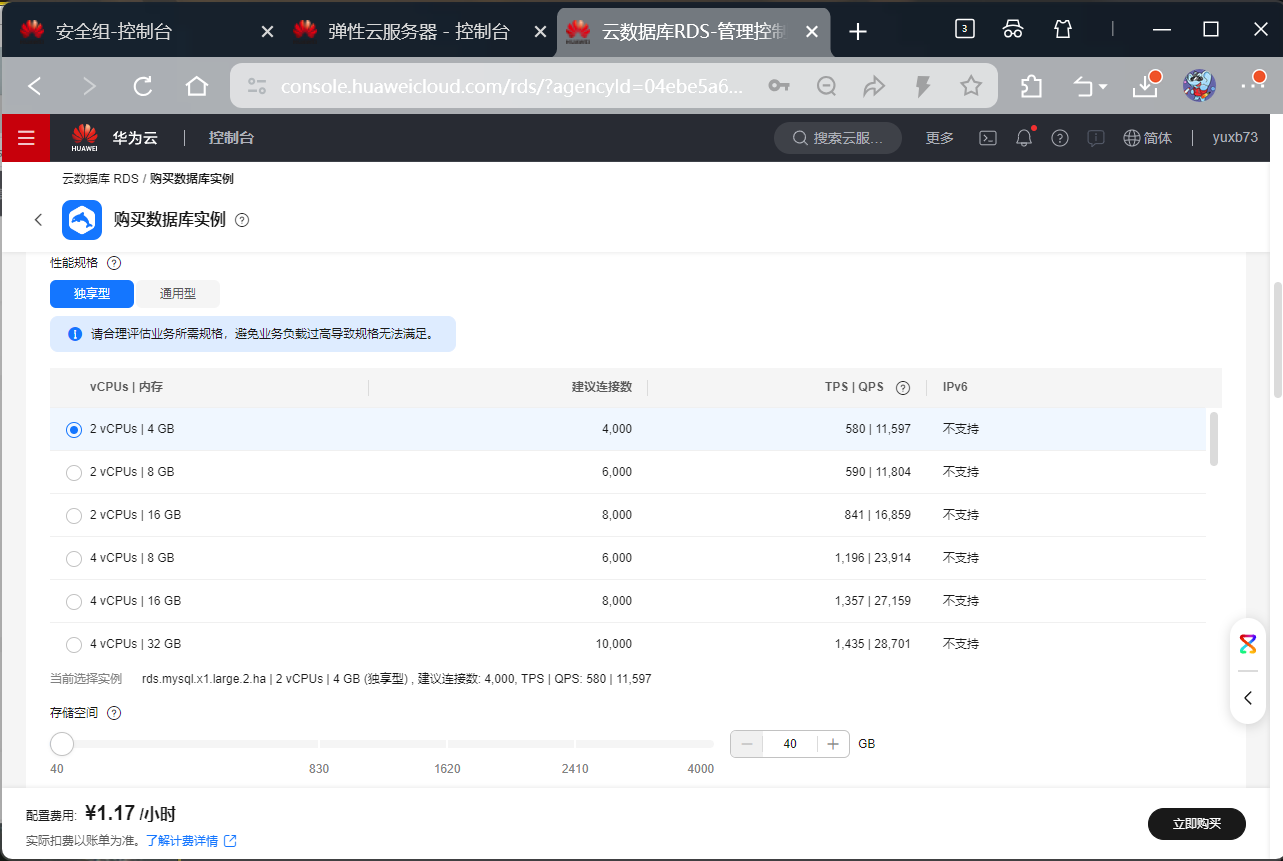Open the 更多 menu in top bar
Screen dimensions: 1283x861
(940, 138)
